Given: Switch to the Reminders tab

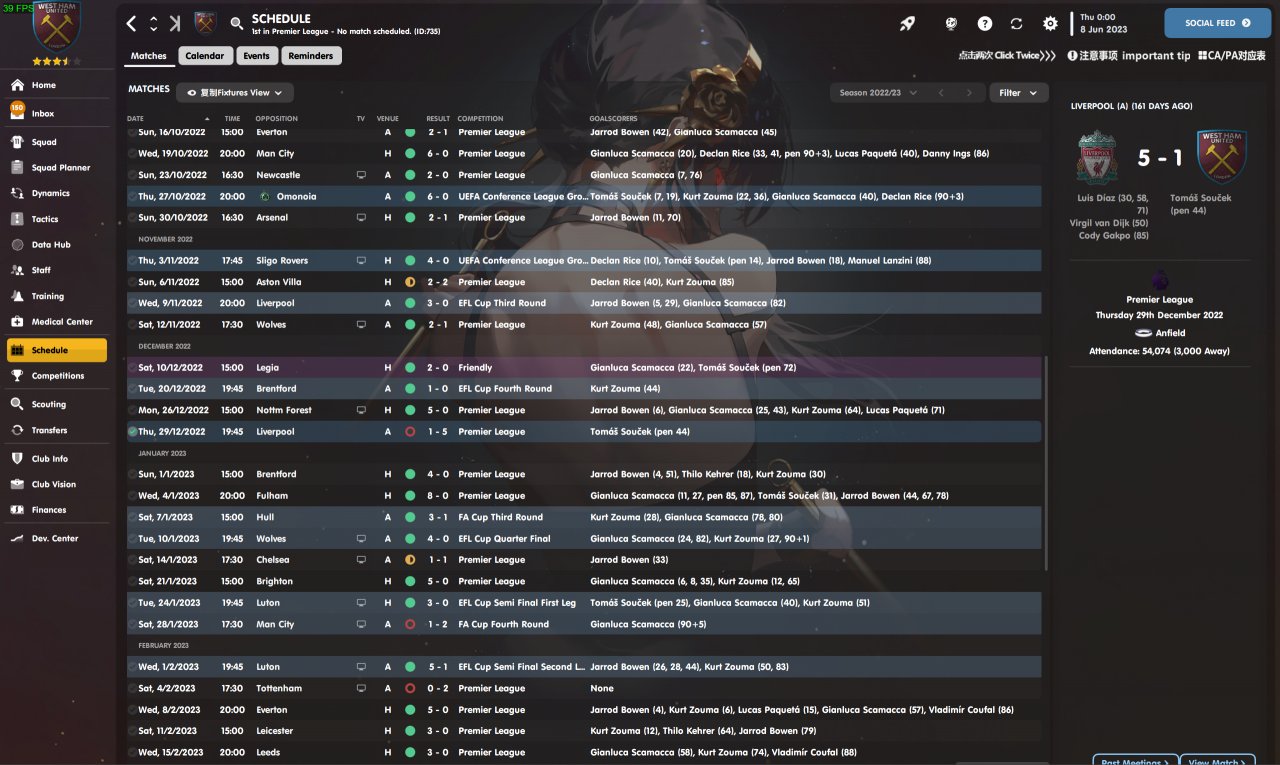Looking at the screenshot, I should [311, 56].
